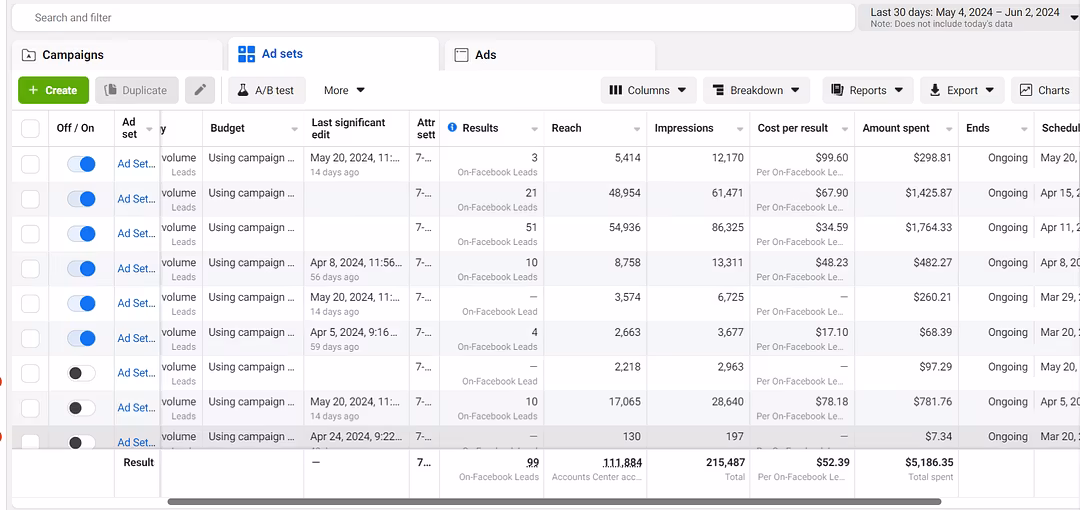The image size is (1080, 510).
Task: Enable the seventh row ad set toggle
Action: tap(81, 373)
